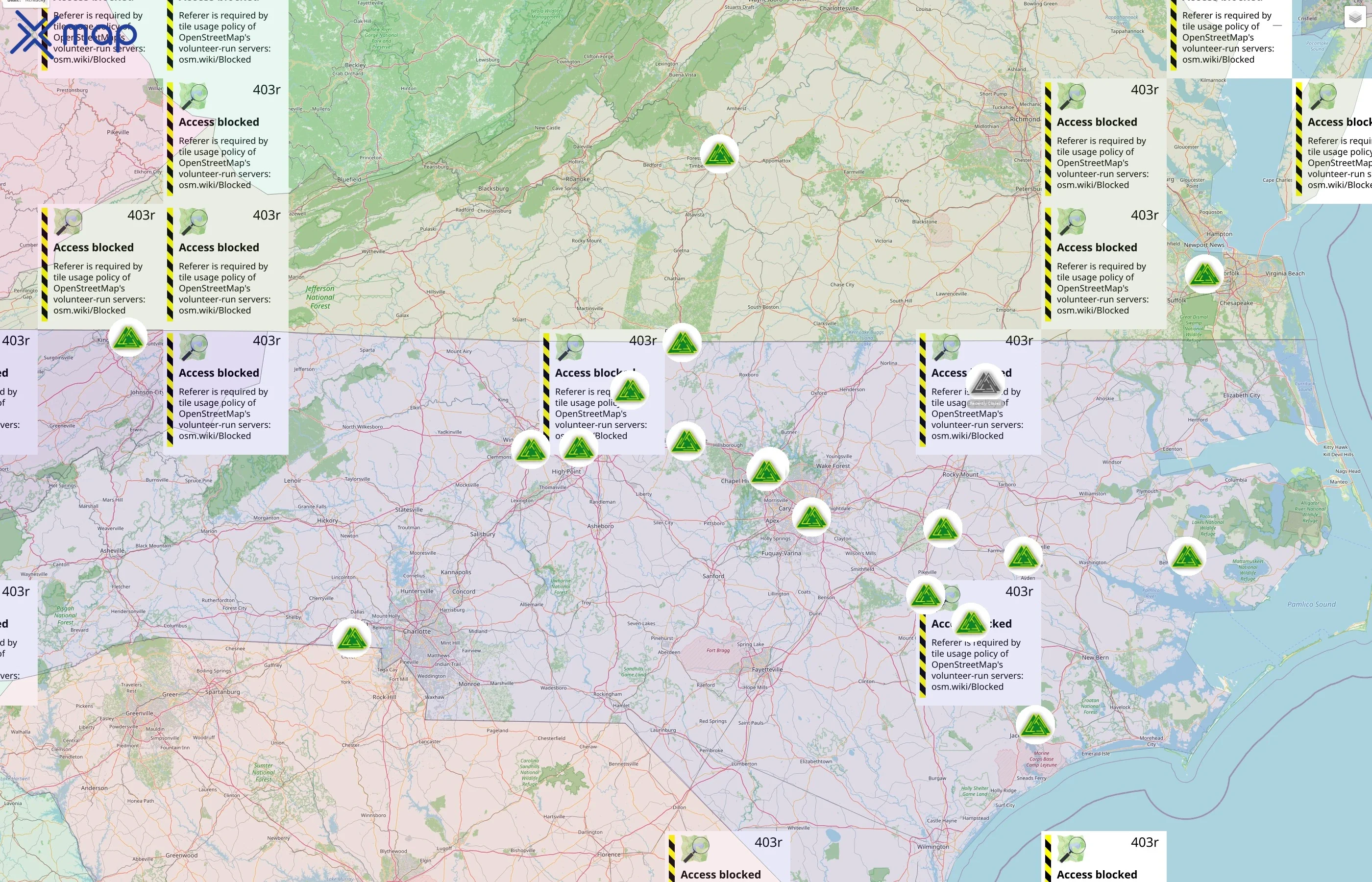Select the green marker on the Access blocked tile west of New Bern

coord(971,622)
